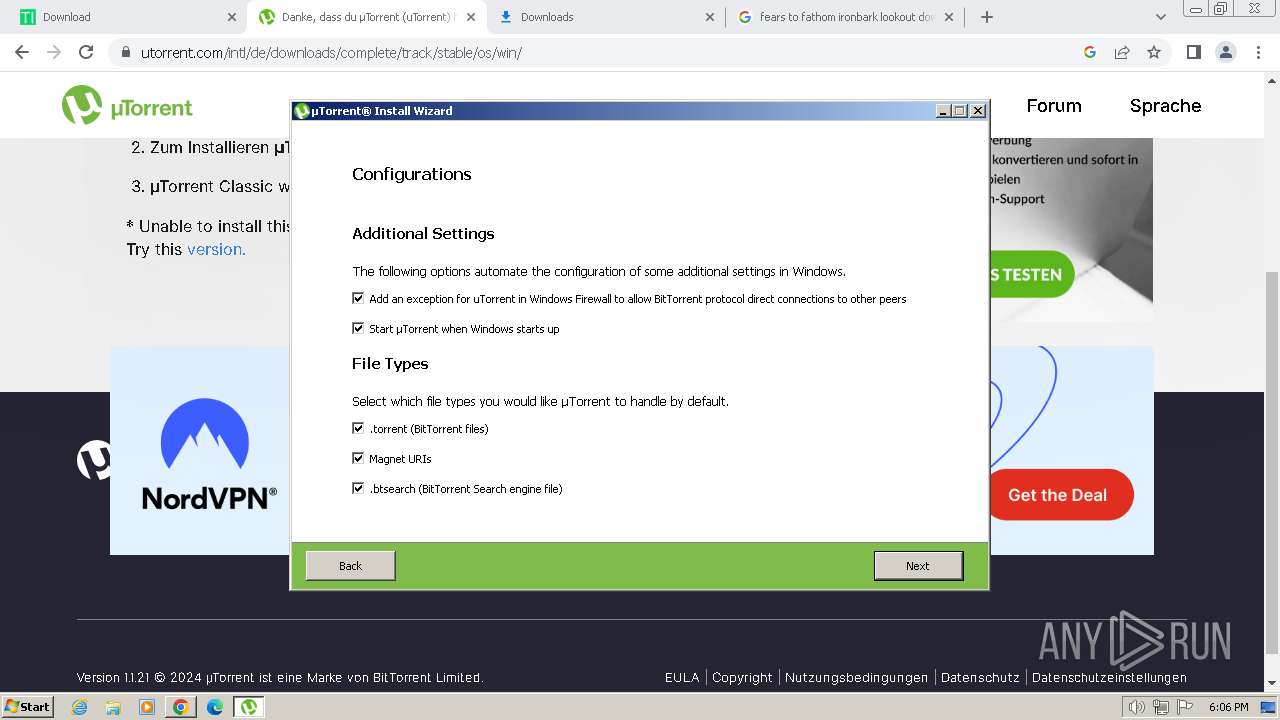Click the green TESTEN button
The height and width of the screenshot is (720, 1280).
pyautogui.click(x=1030, y=274)
